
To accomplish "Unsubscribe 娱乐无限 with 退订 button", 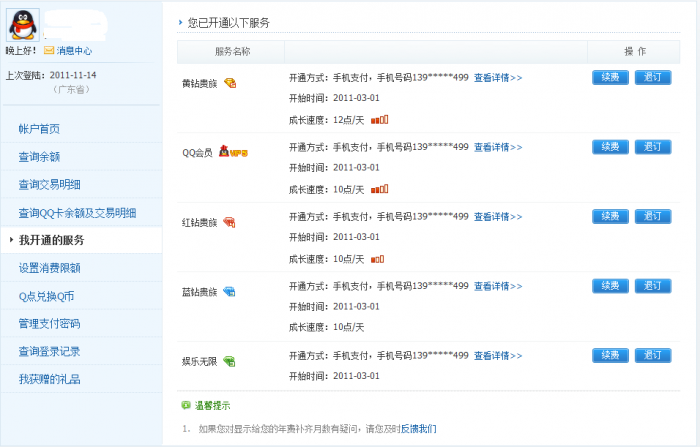I will 653,355.
